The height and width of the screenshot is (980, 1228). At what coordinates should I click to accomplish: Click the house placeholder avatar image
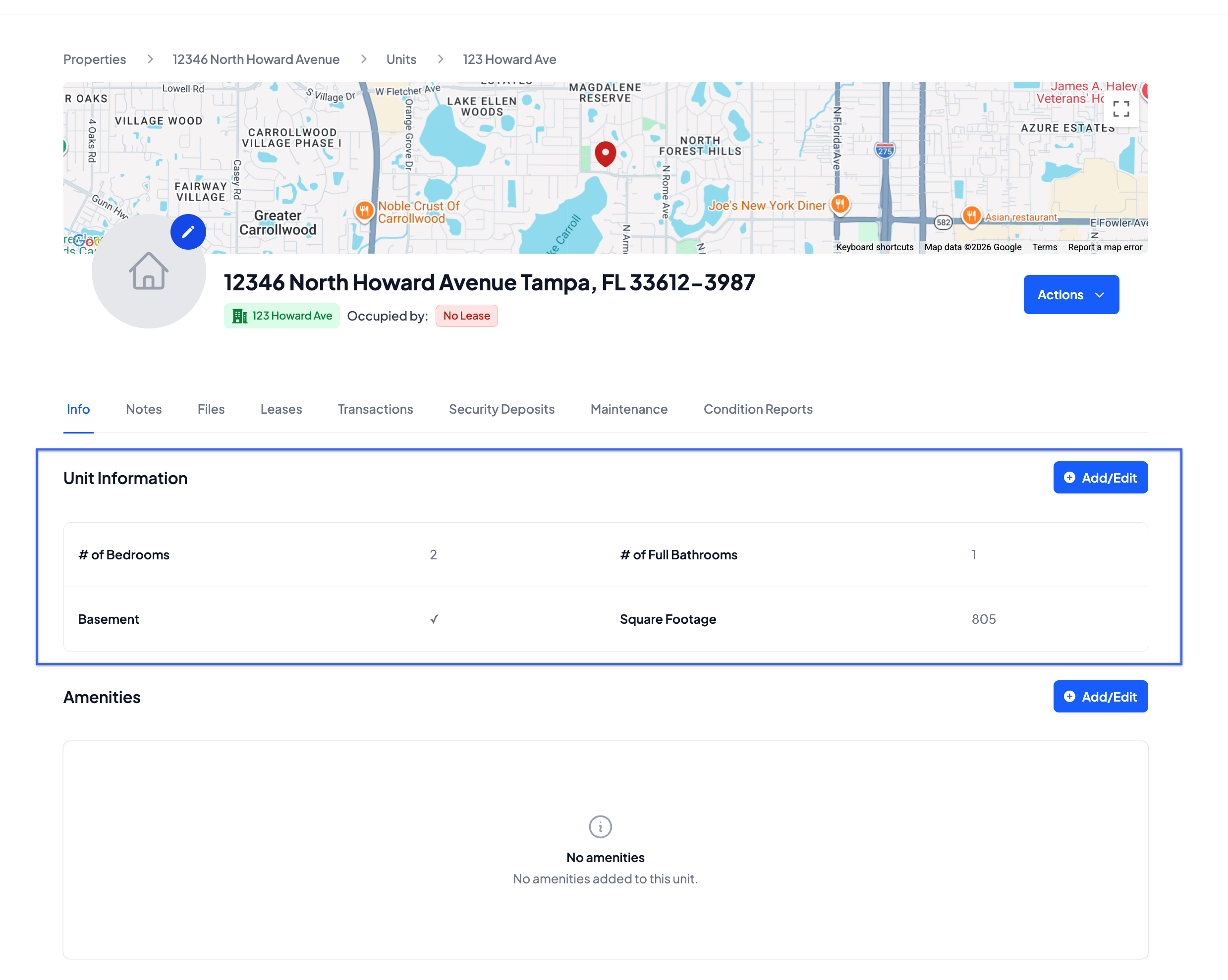coord(149,272)
